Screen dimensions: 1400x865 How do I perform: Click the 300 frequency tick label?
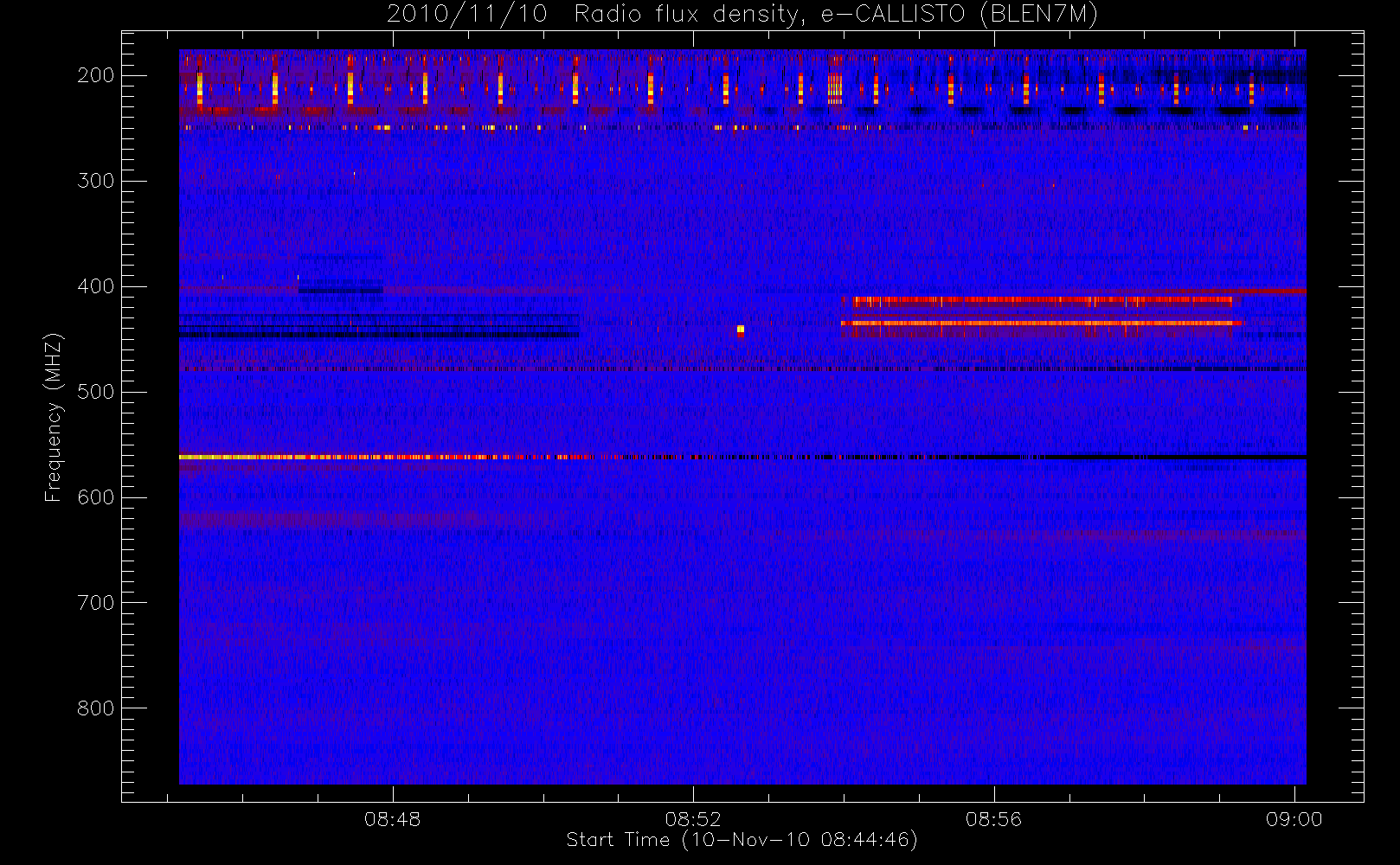click(x=96, y=181)
